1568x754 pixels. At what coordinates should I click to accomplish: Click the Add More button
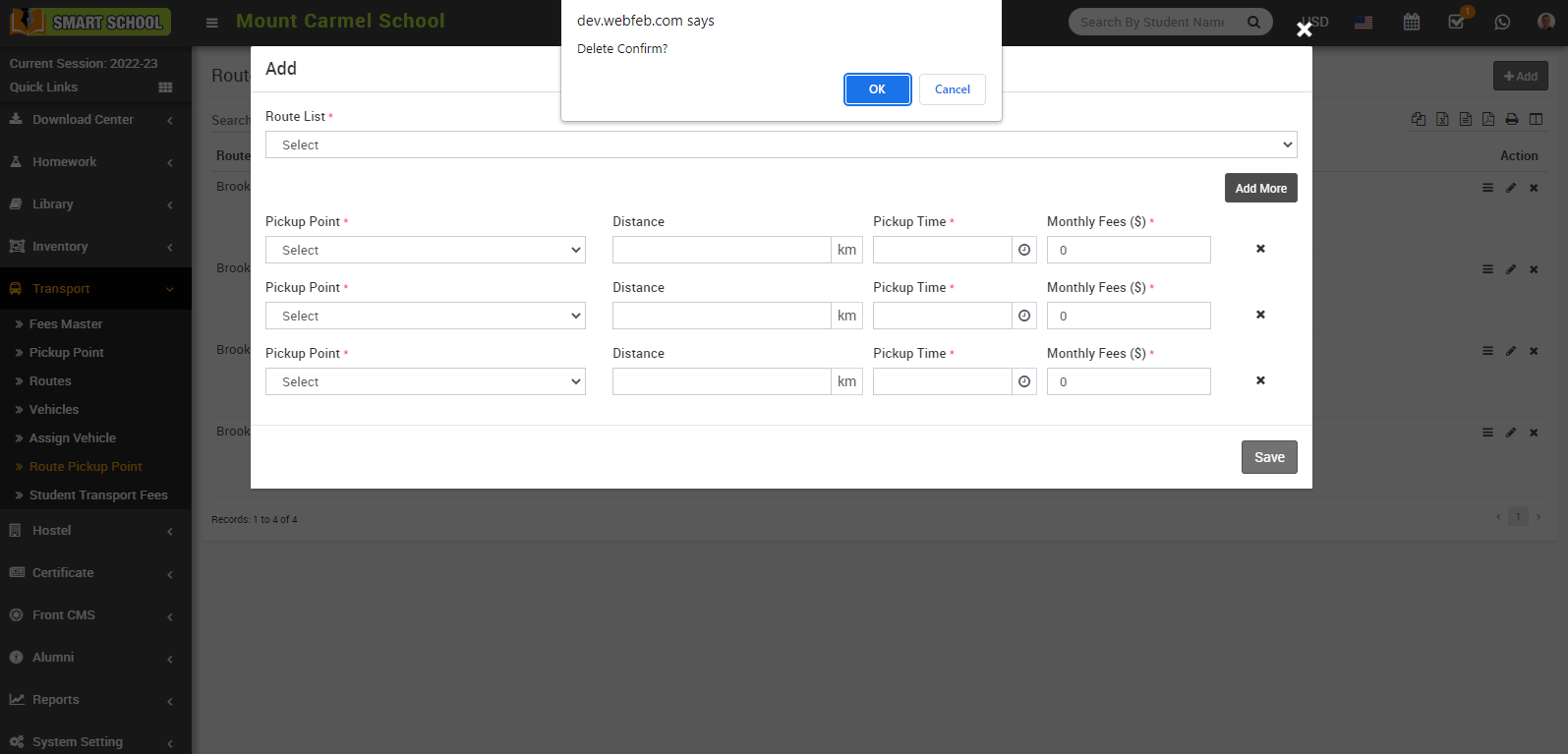click(1260, 188)
